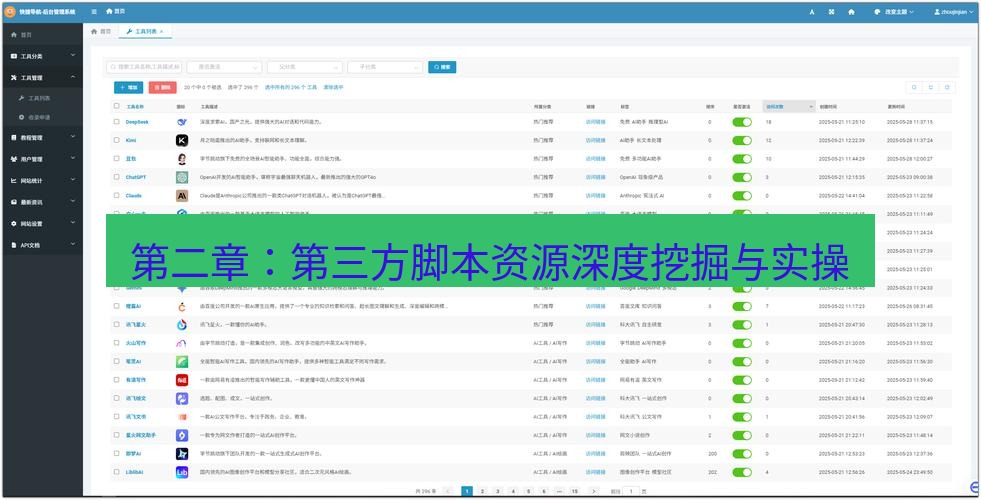Open 工具列表 in sidebar submenu

tap(42, 98)
